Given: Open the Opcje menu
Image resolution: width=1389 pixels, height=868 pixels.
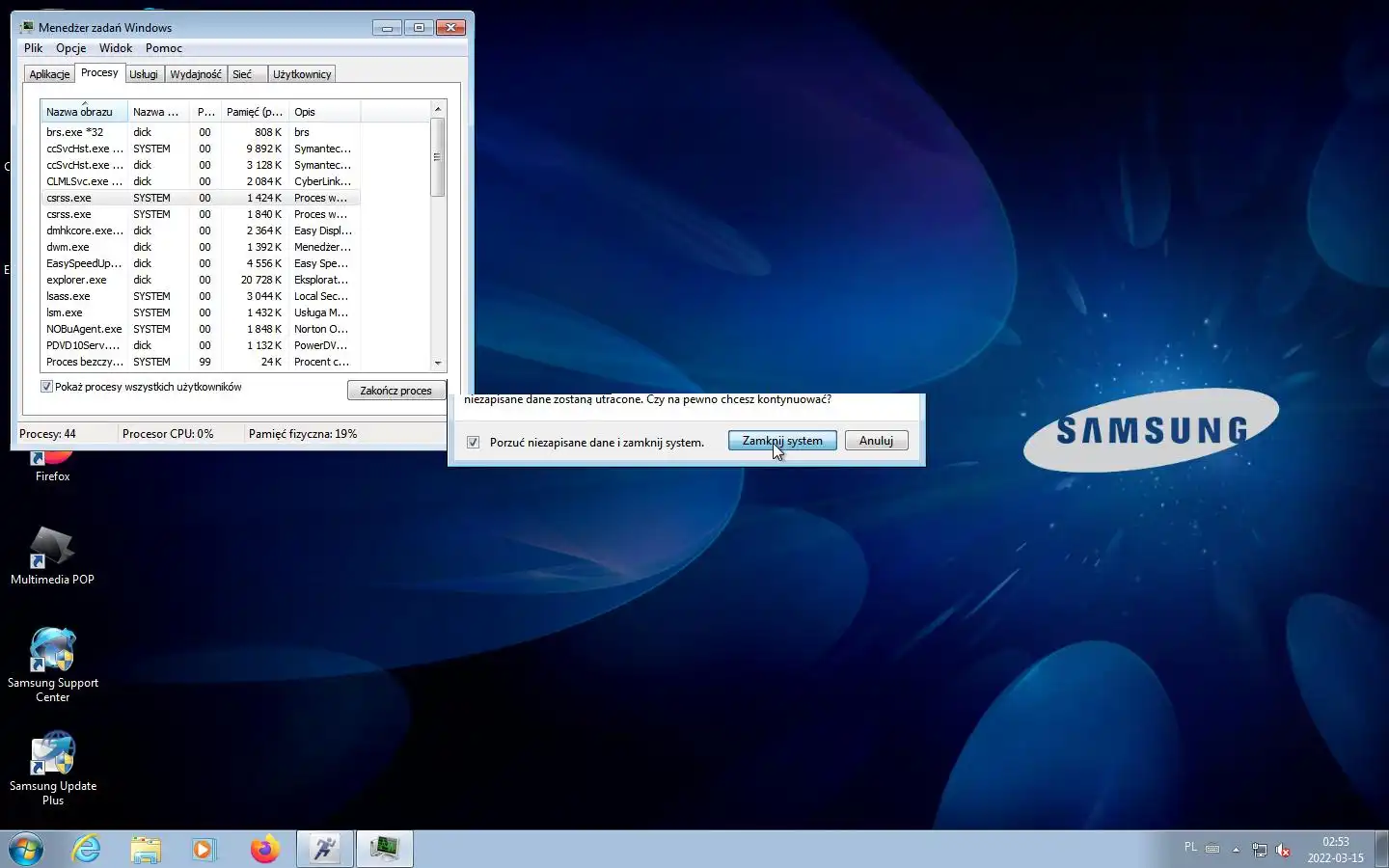Looking at the screenshot, I should point(71,48).
